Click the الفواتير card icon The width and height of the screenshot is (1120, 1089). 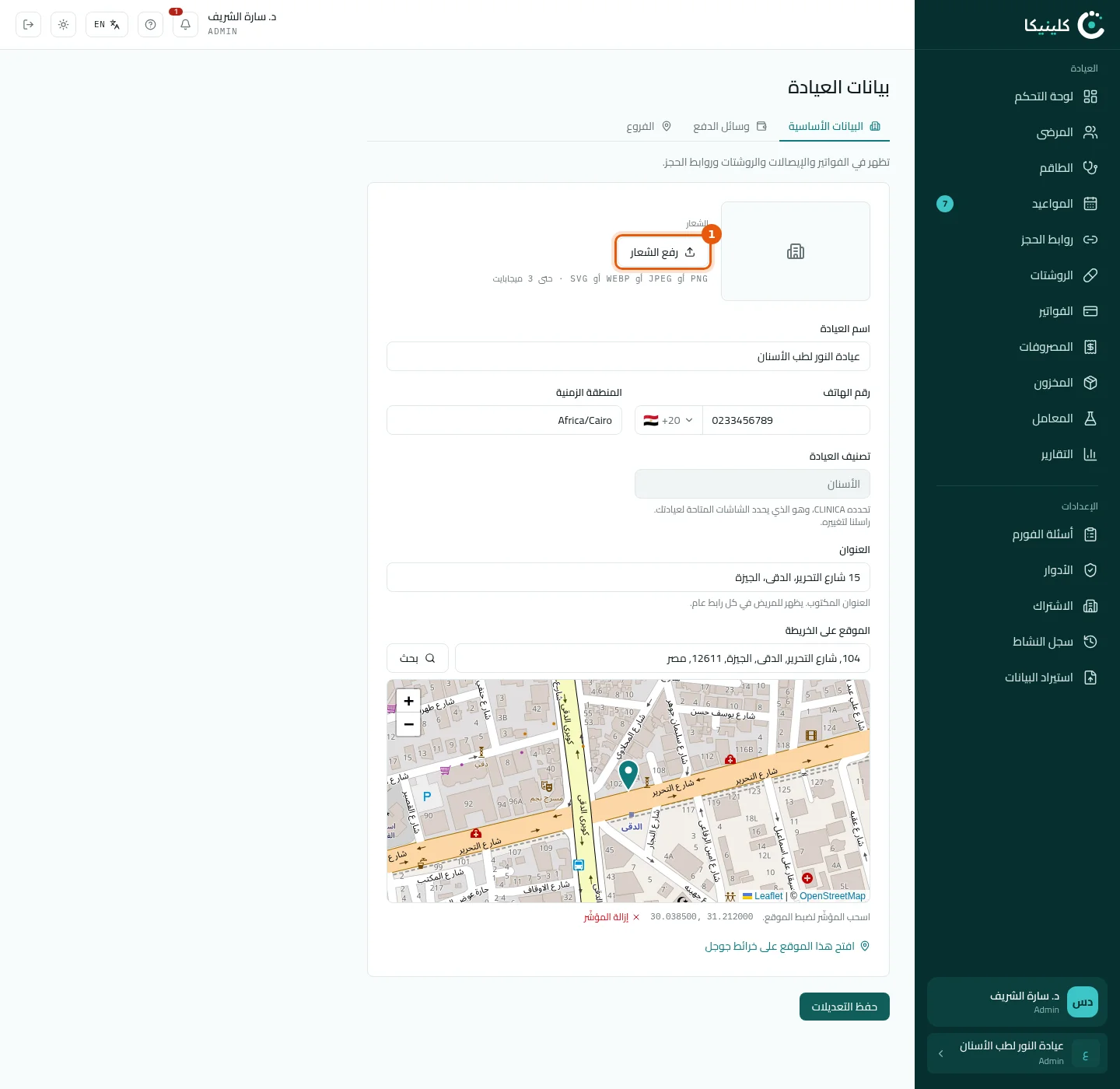click(x=1090, y=311)
